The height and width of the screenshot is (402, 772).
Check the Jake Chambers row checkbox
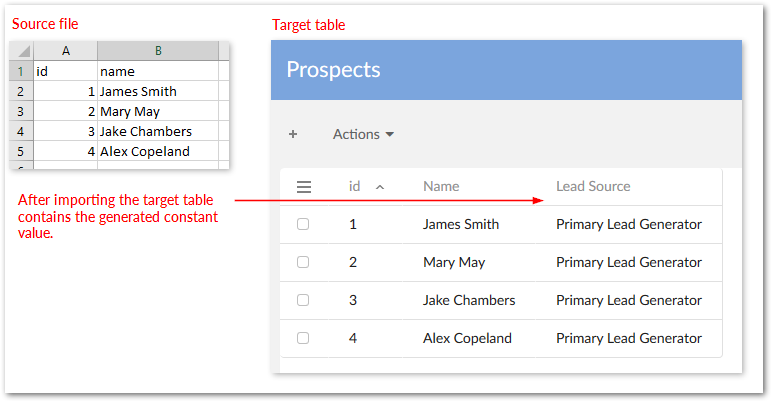(x=303, y=300)
